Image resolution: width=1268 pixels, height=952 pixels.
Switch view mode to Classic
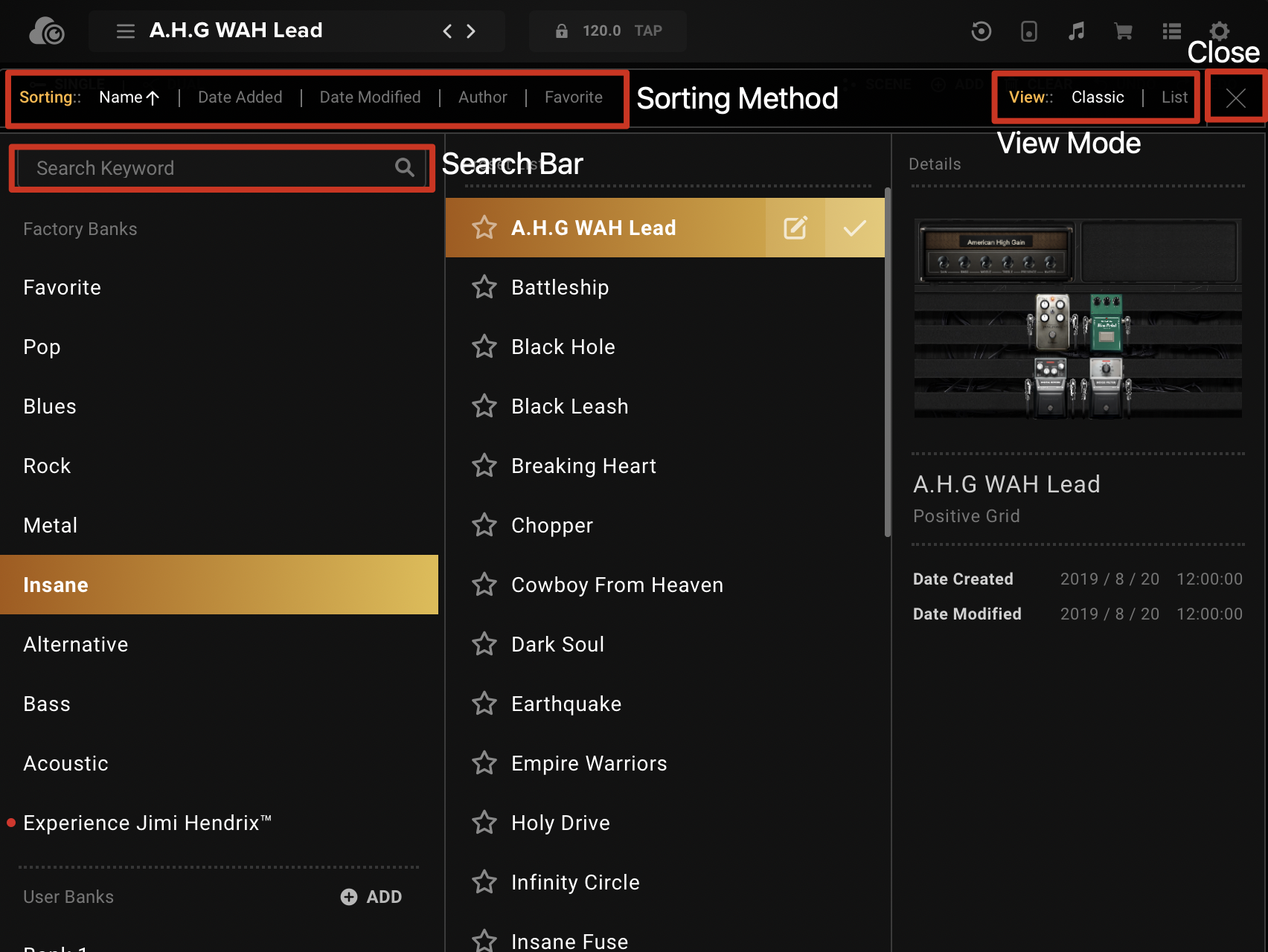pyautogui.click(x=1098, y=97)
